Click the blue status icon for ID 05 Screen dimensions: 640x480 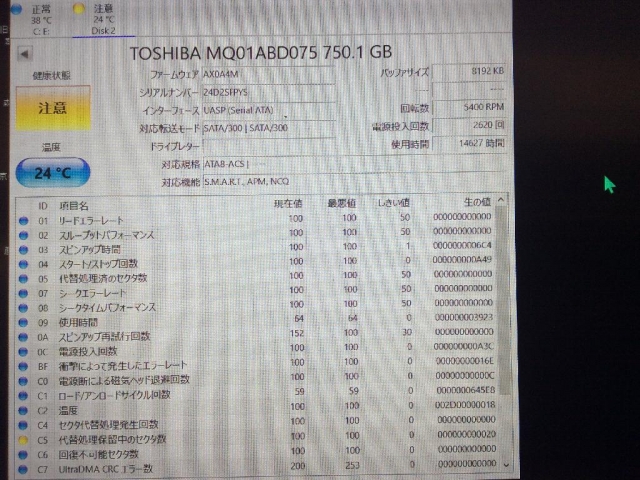point(24,279)
